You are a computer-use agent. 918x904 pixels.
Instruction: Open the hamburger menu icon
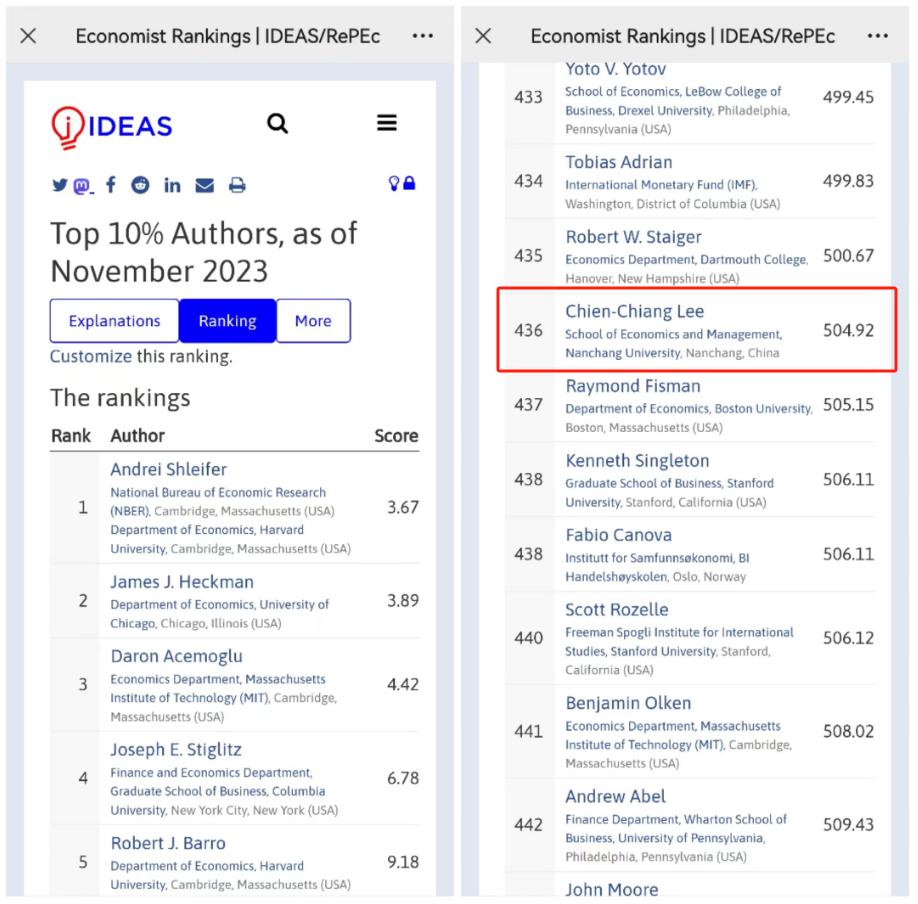(386, 123)
